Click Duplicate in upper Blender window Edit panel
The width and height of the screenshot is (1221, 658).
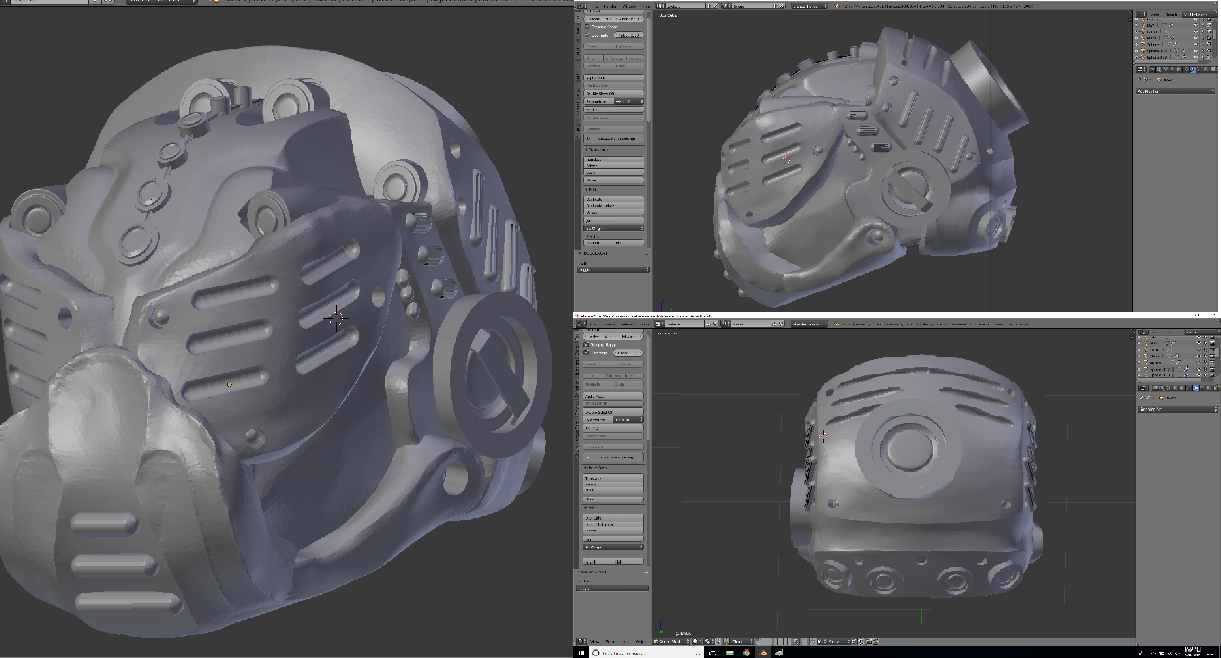(x=613, y=199)
